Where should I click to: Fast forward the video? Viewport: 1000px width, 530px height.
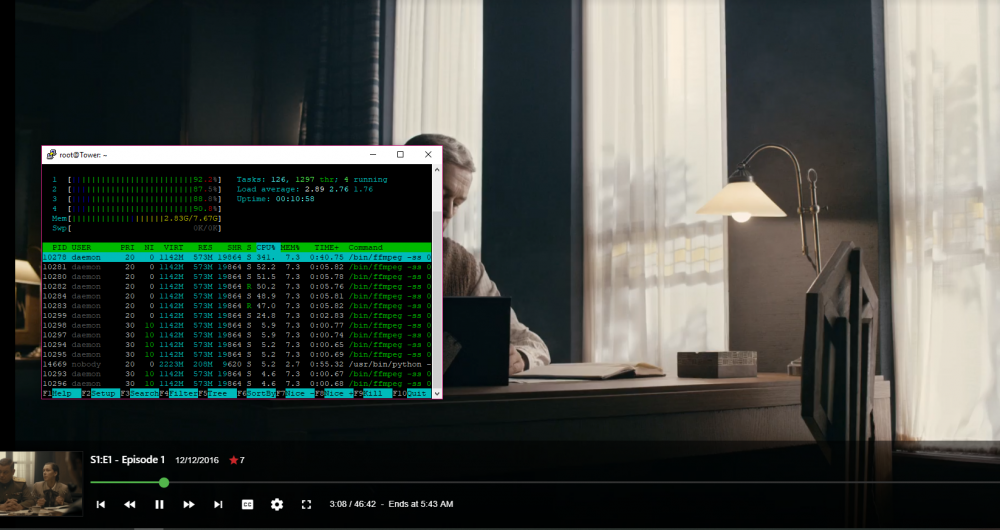189,504
